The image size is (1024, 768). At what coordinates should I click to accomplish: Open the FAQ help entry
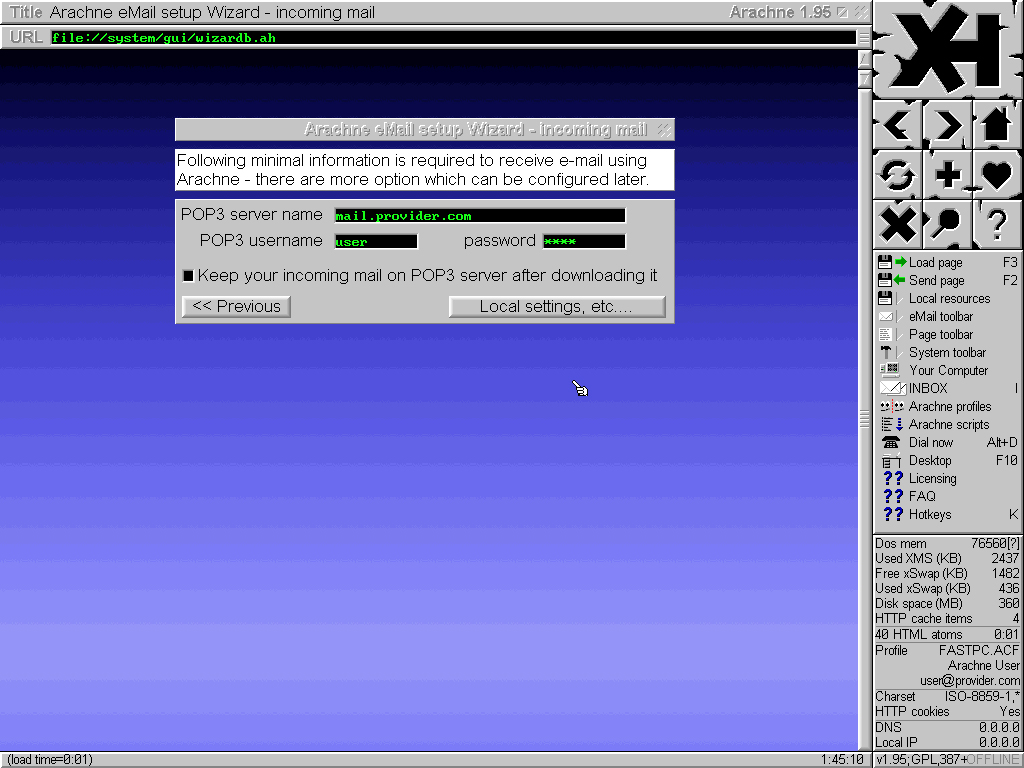click(948, 496)
